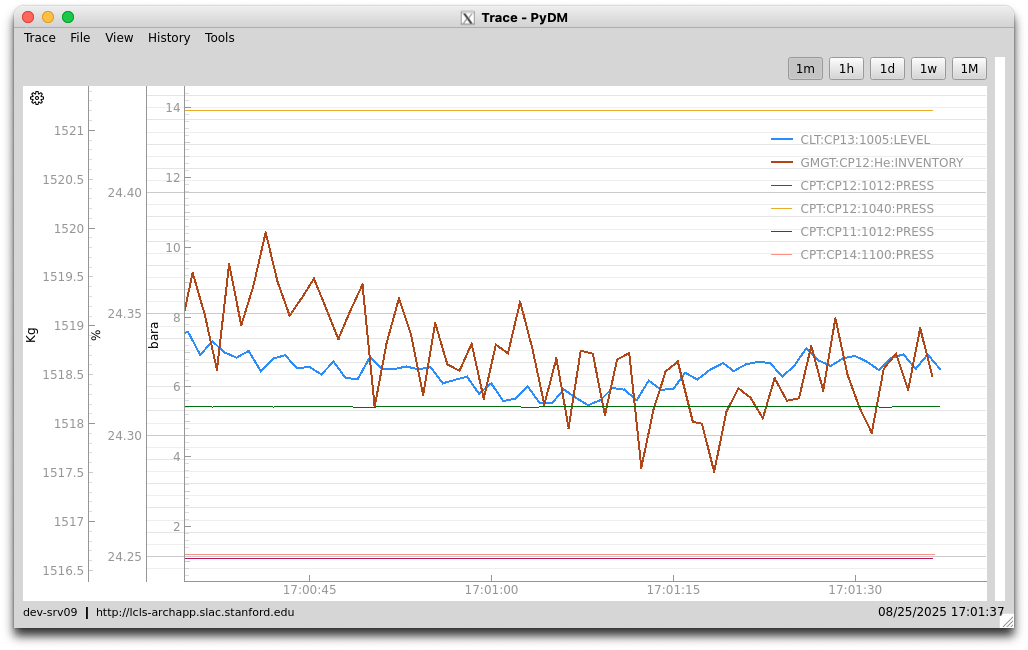Click the 1516.5 Kg axis value

coord(63,570)
